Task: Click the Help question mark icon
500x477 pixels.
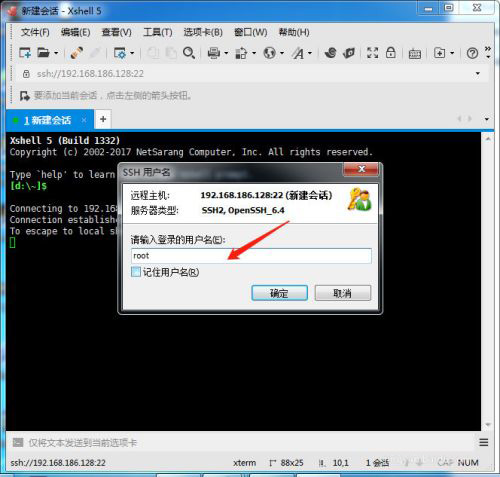Action: coord(472,53)
